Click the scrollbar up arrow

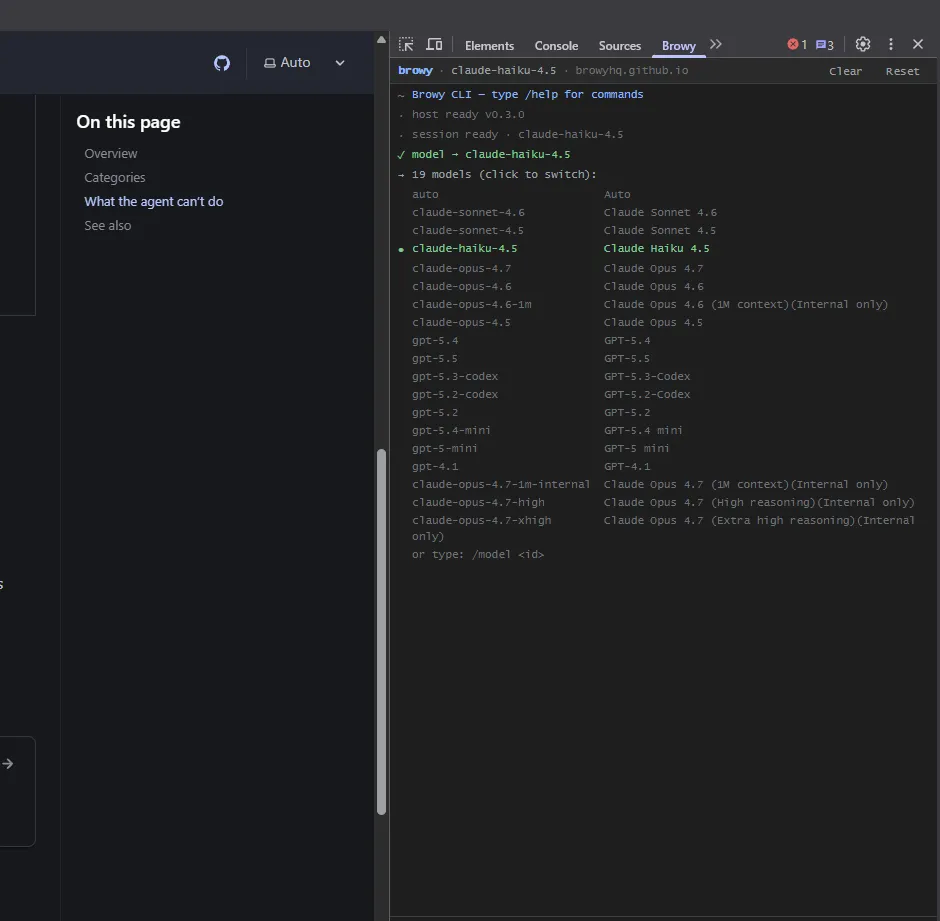[381, 40]
